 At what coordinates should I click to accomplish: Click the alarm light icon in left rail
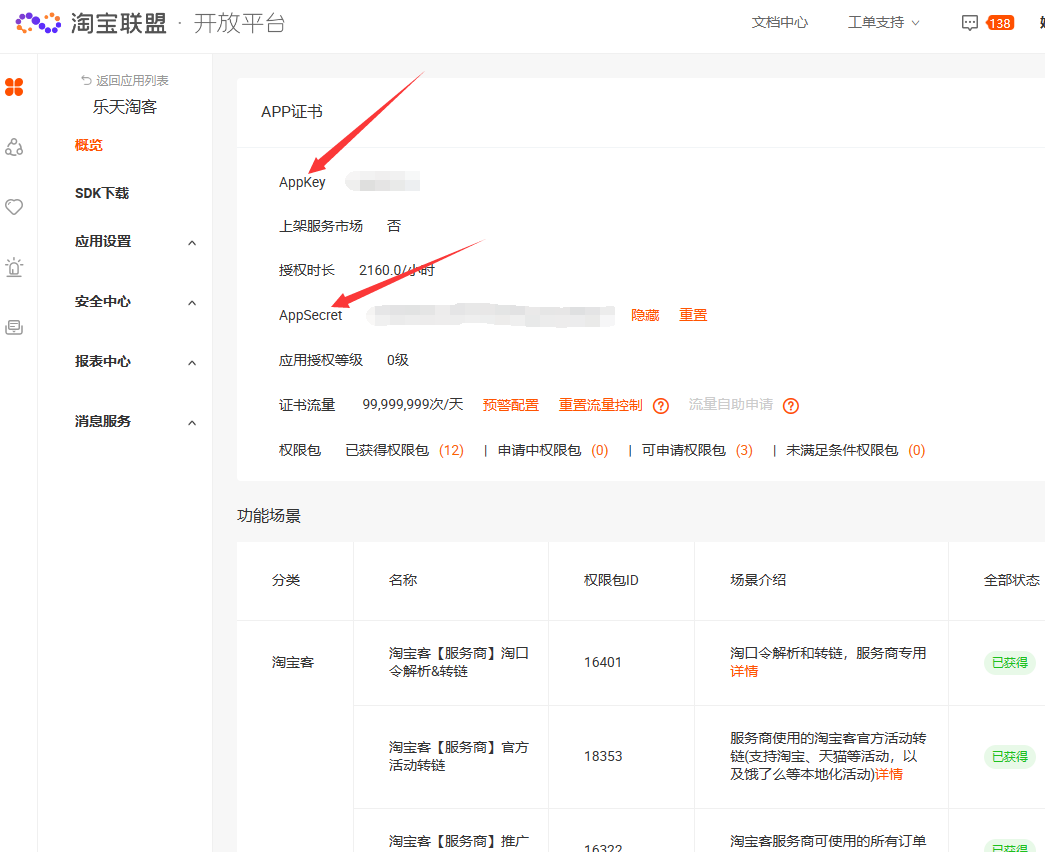(x=14, y=267)
